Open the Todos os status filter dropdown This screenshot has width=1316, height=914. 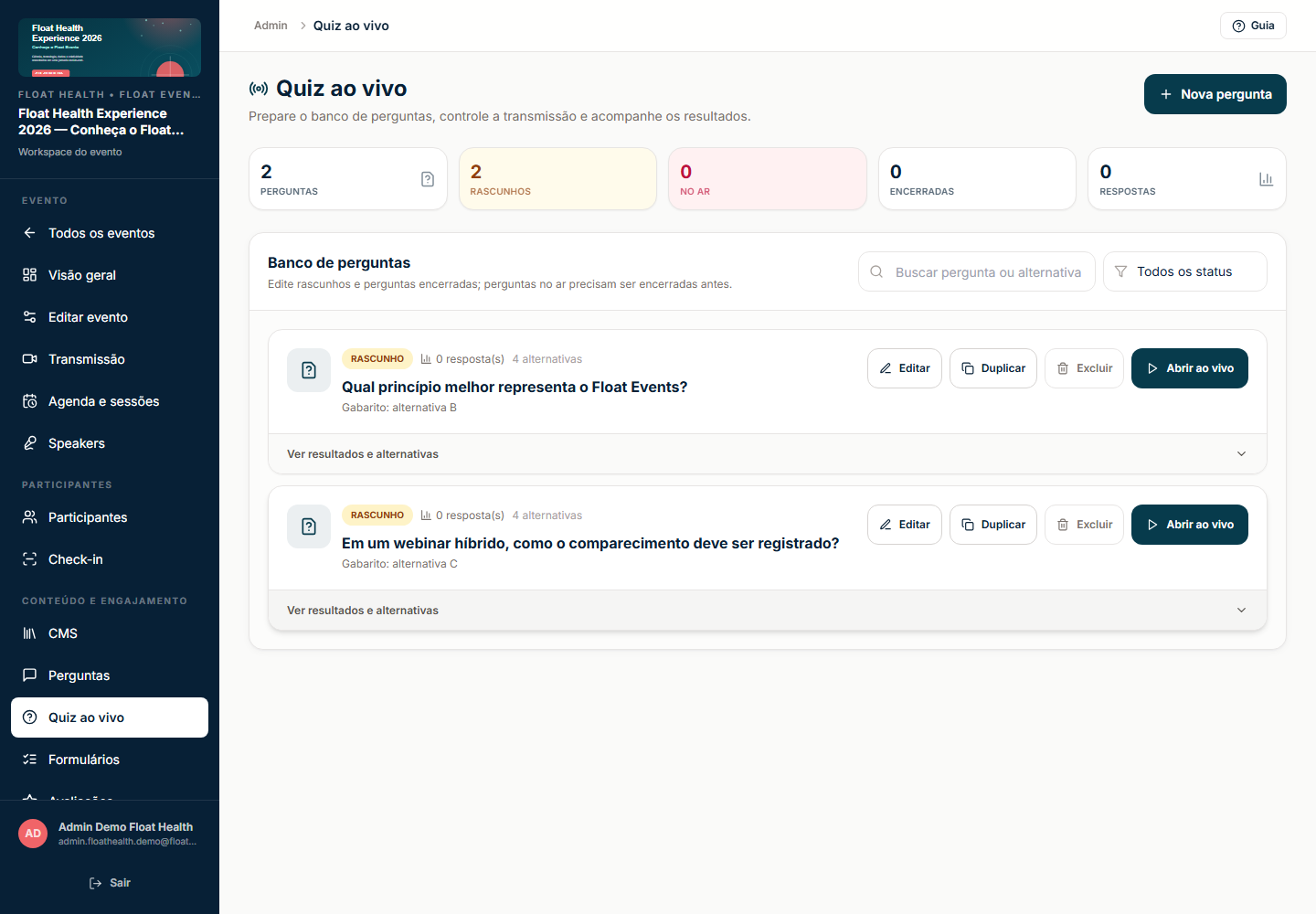pyautogui.click(x=1185, y=271)
